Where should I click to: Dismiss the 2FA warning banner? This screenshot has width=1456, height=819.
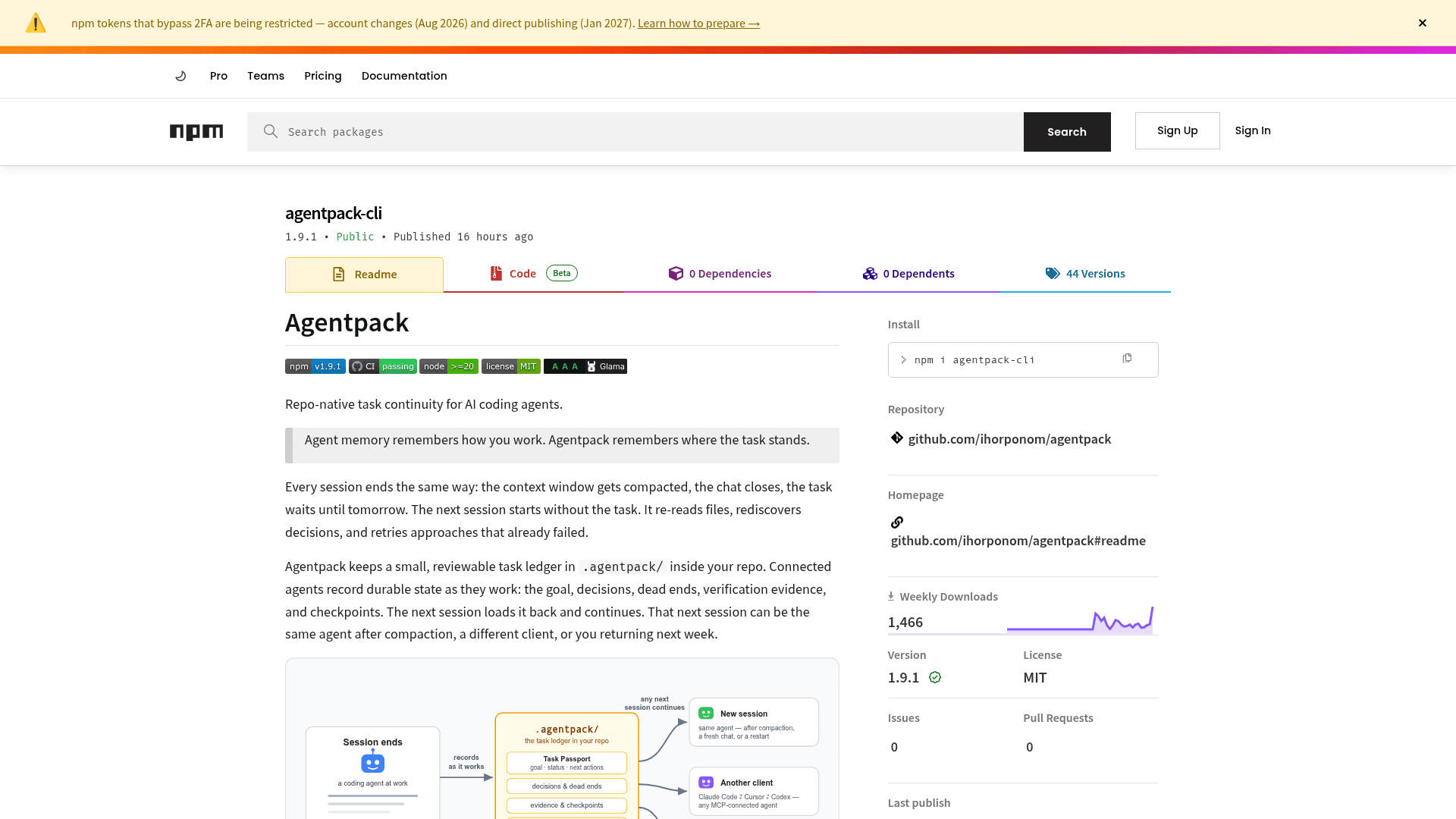tap(1423, 23)
